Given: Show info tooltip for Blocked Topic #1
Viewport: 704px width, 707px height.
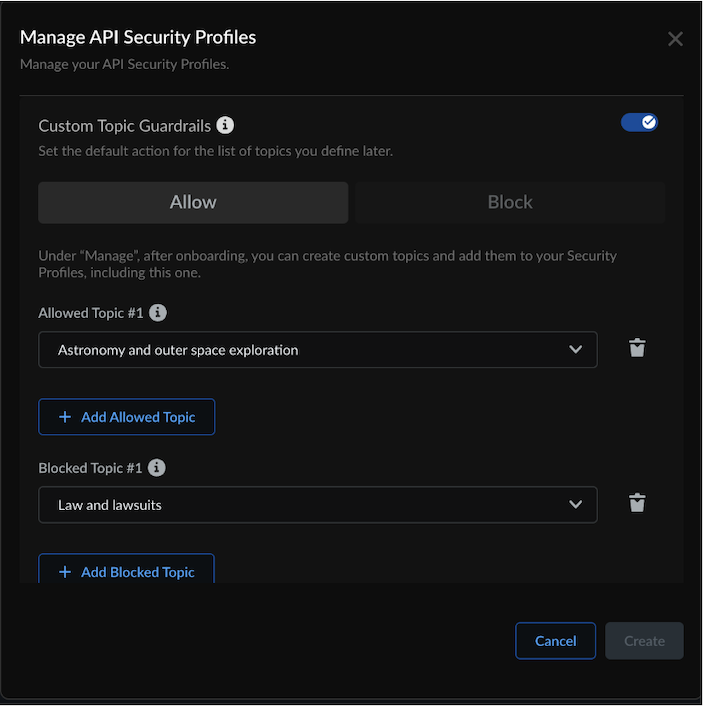Looking at the screenshot, I should [157, 468].
